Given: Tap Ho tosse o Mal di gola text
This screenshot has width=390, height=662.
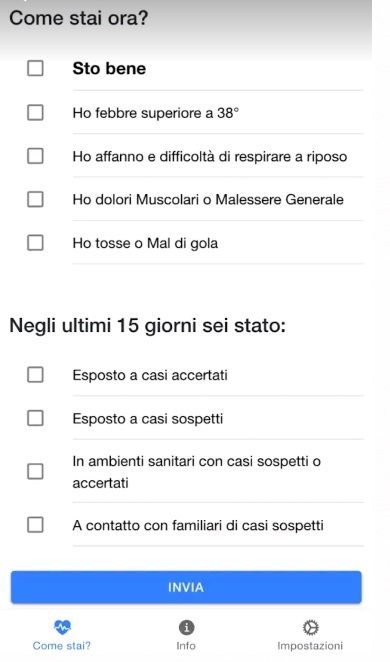Looking at the screenshot, I should point(145,243).
